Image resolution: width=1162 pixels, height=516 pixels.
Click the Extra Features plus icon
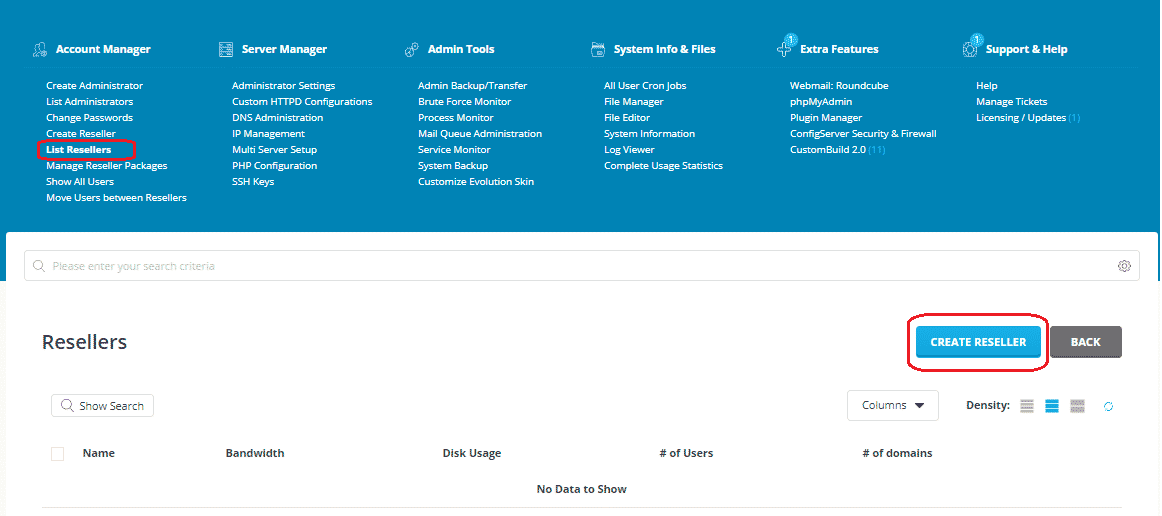[784, 50]
